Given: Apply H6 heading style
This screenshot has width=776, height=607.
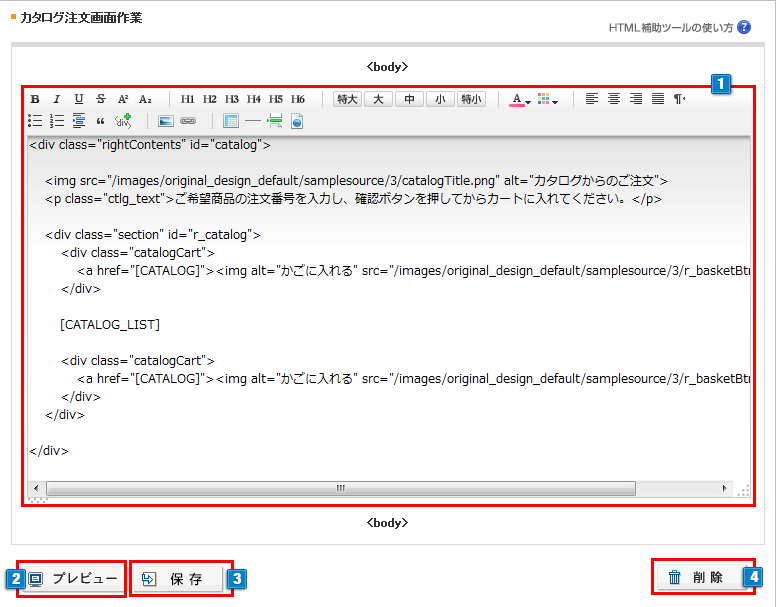Looking at the screenshot, I should [298, 99].
